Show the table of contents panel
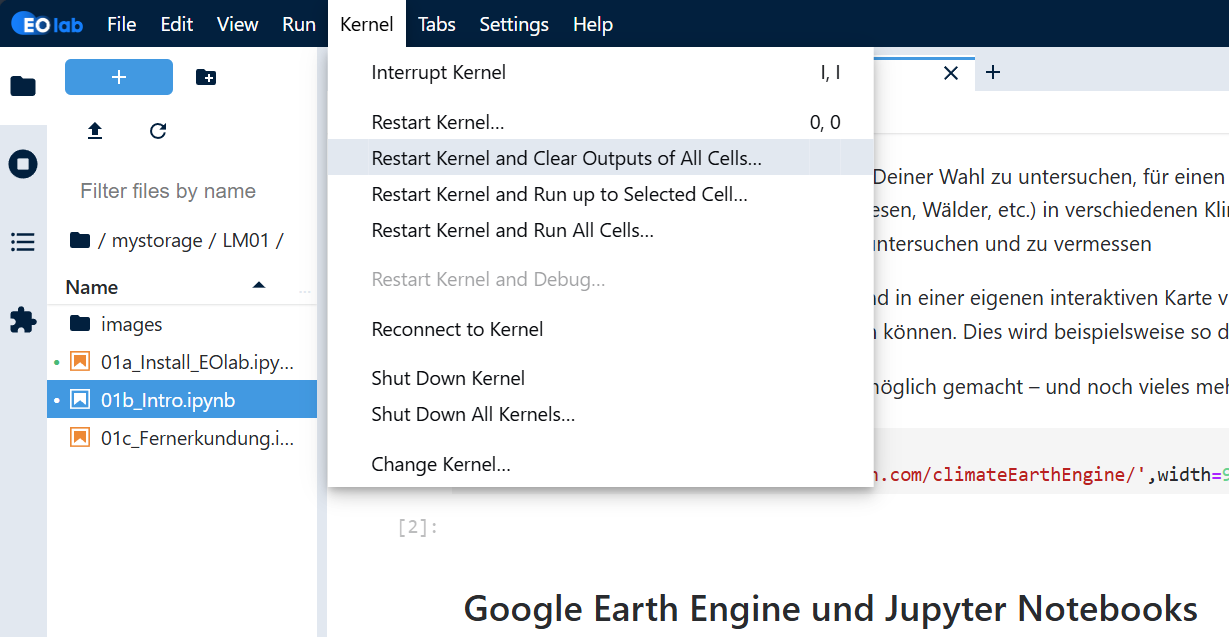Image resolution: width=1229 pixels, height=637 pixels. (x=22, y=242)
